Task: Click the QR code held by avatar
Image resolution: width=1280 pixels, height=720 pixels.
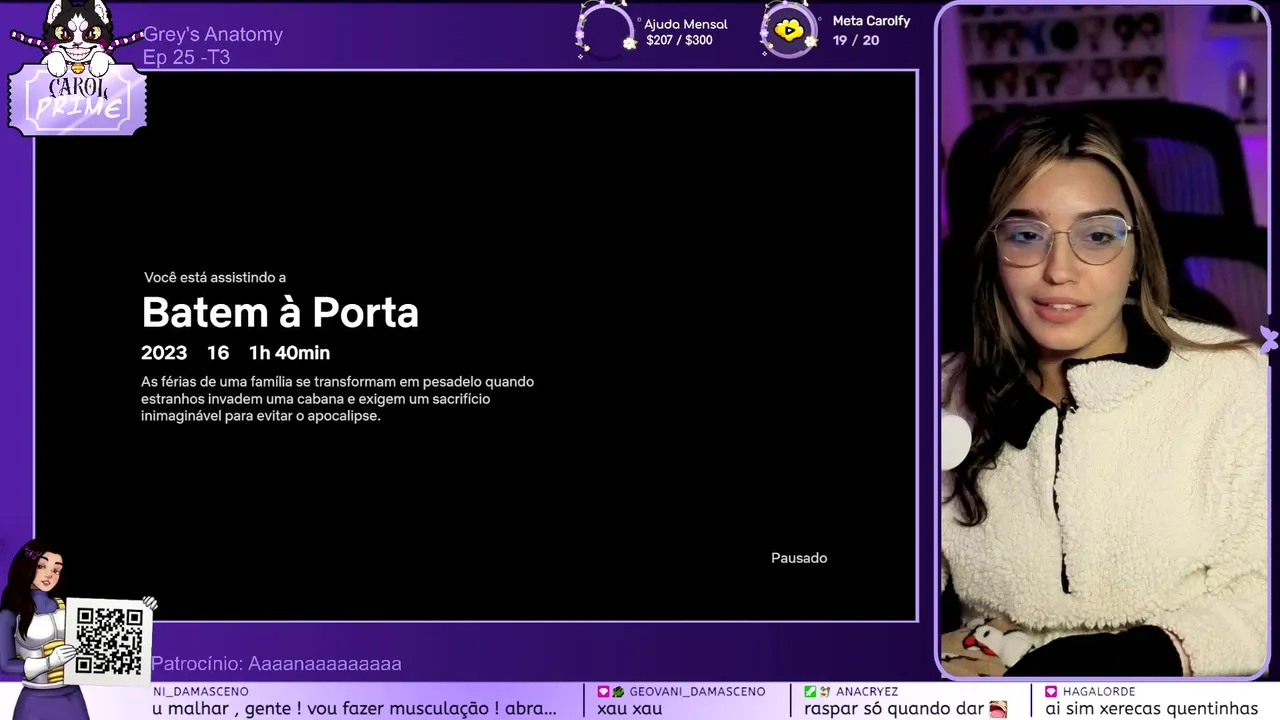Action: [x=109, y=641]
